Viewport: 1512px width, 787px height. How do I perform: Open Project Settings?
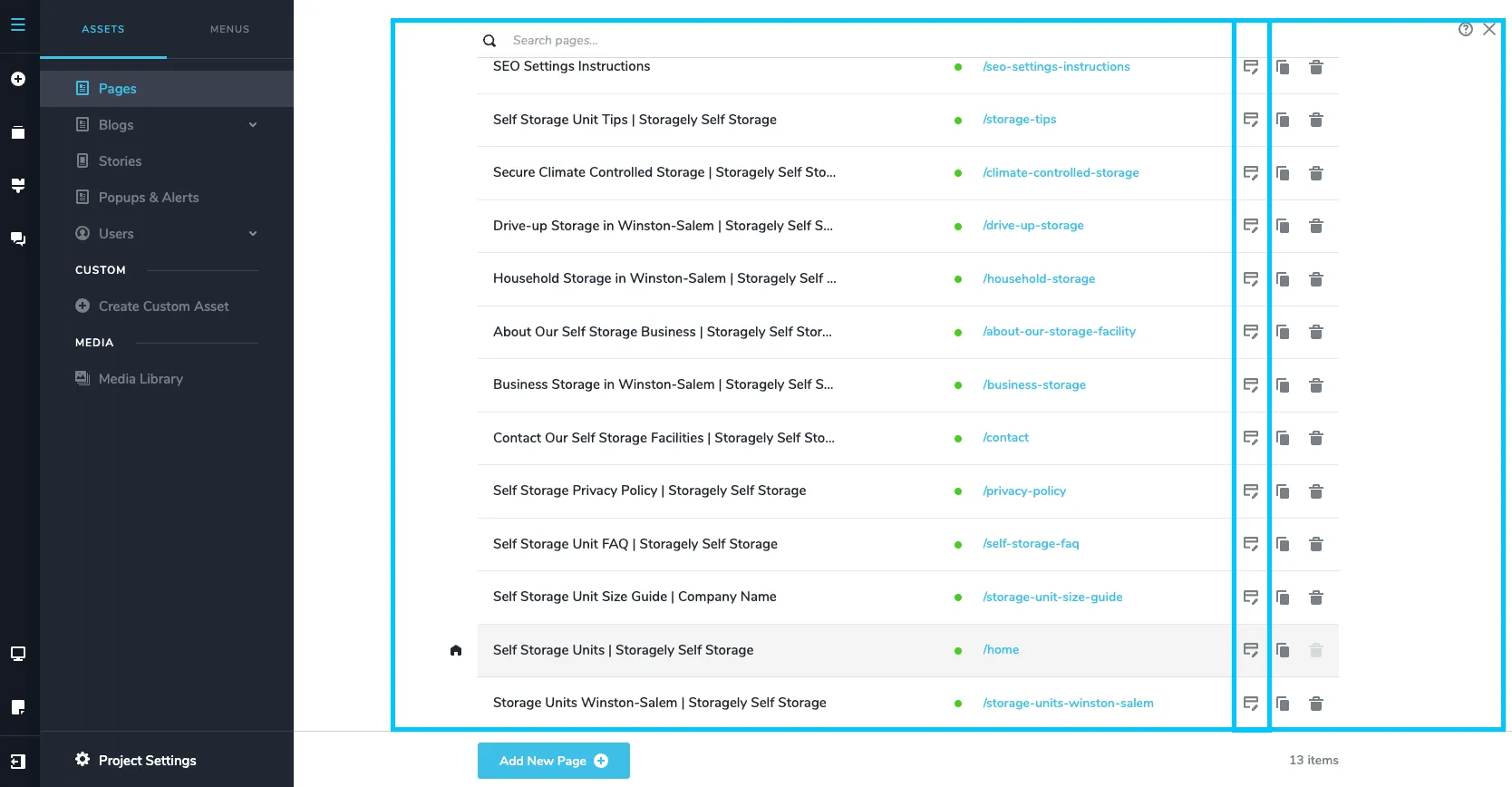[x=136, y=760]
